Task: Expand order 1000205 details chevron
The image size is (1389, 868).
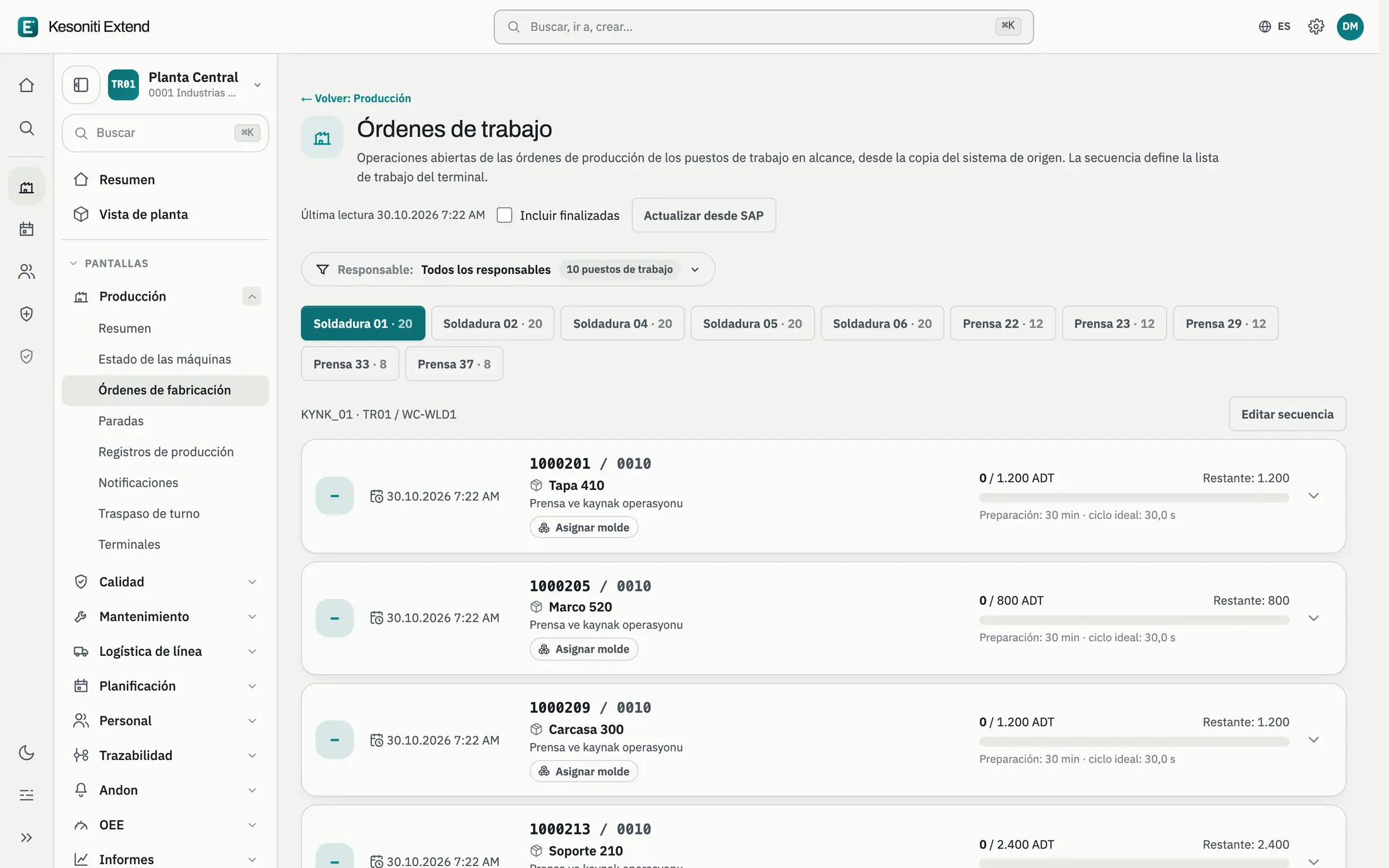Action: tap(1314, 618)
